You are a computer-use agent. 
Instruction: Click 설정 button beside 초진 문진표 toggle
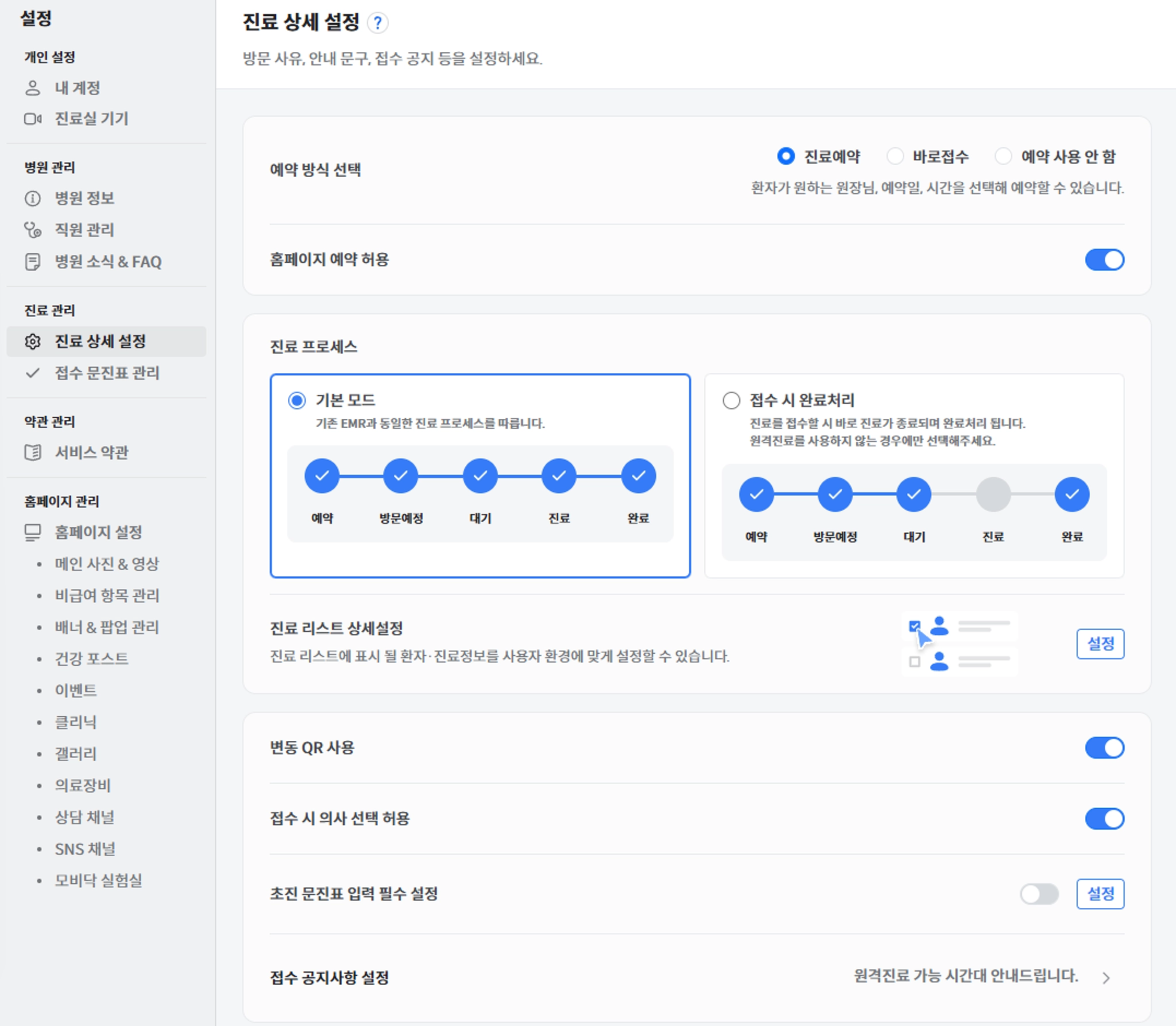pos(1100,893)
